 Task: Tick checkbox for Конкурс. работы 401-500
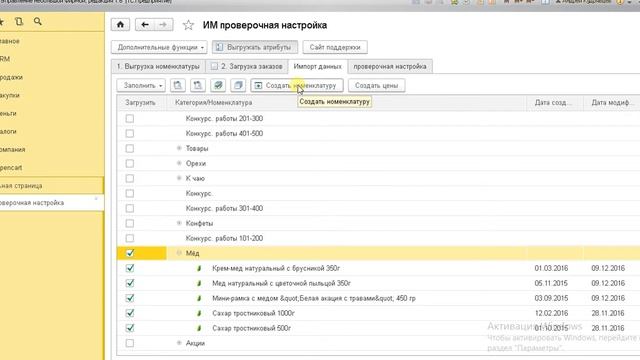[130, 133]
